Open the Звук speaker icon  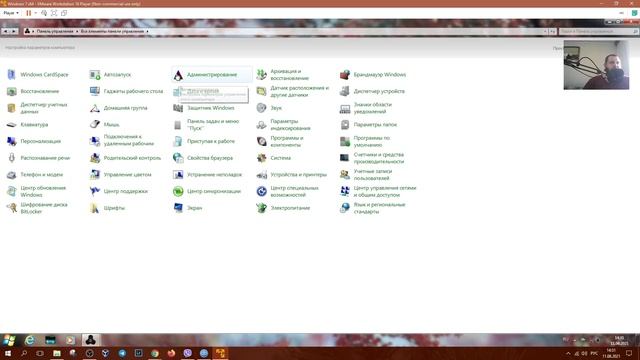tap(261, 108)
